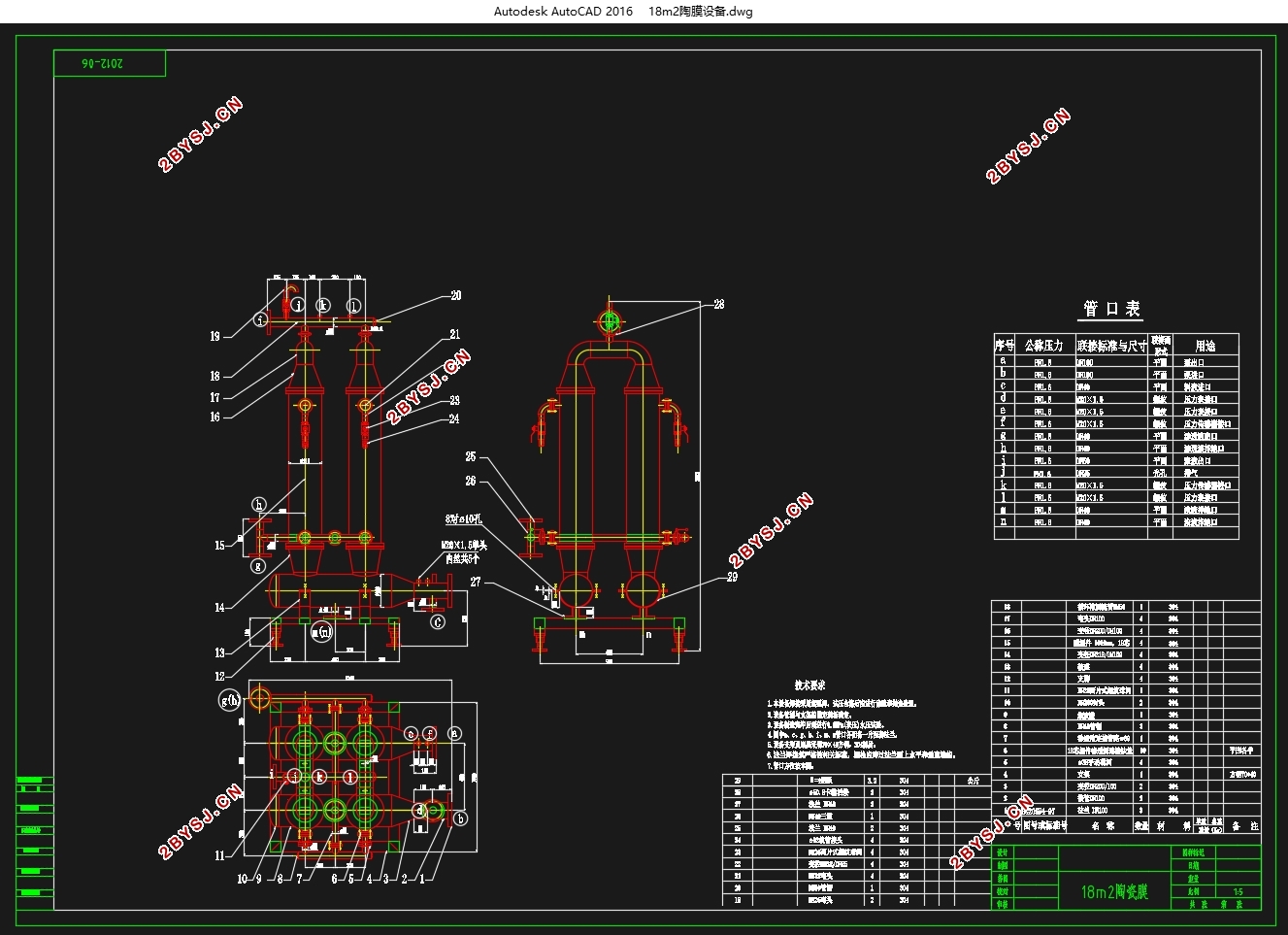Viewport: 1288px width, 935px height.
Task: Select part balloon number 7 under plan view
Action: coord(299,879)
